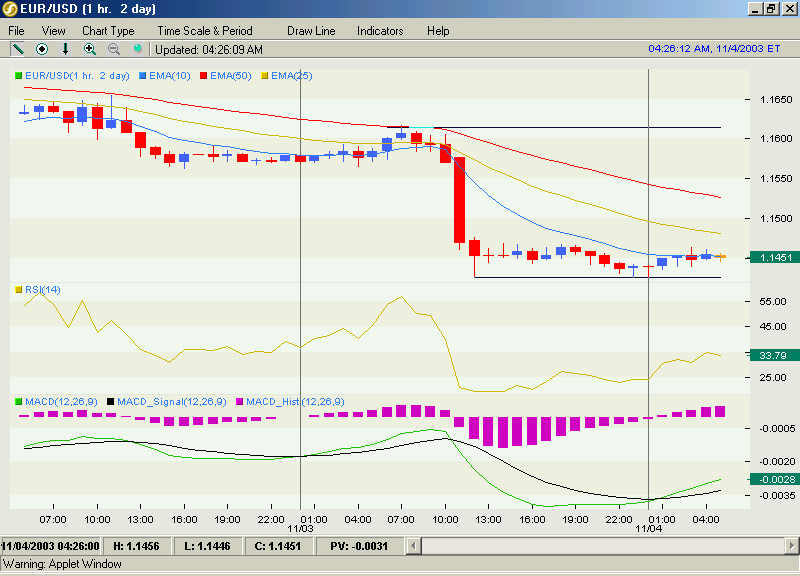Viewport: 800px width, 576px height.
Task: Click the RSI value tag 33.79
Action: [776, 355]
